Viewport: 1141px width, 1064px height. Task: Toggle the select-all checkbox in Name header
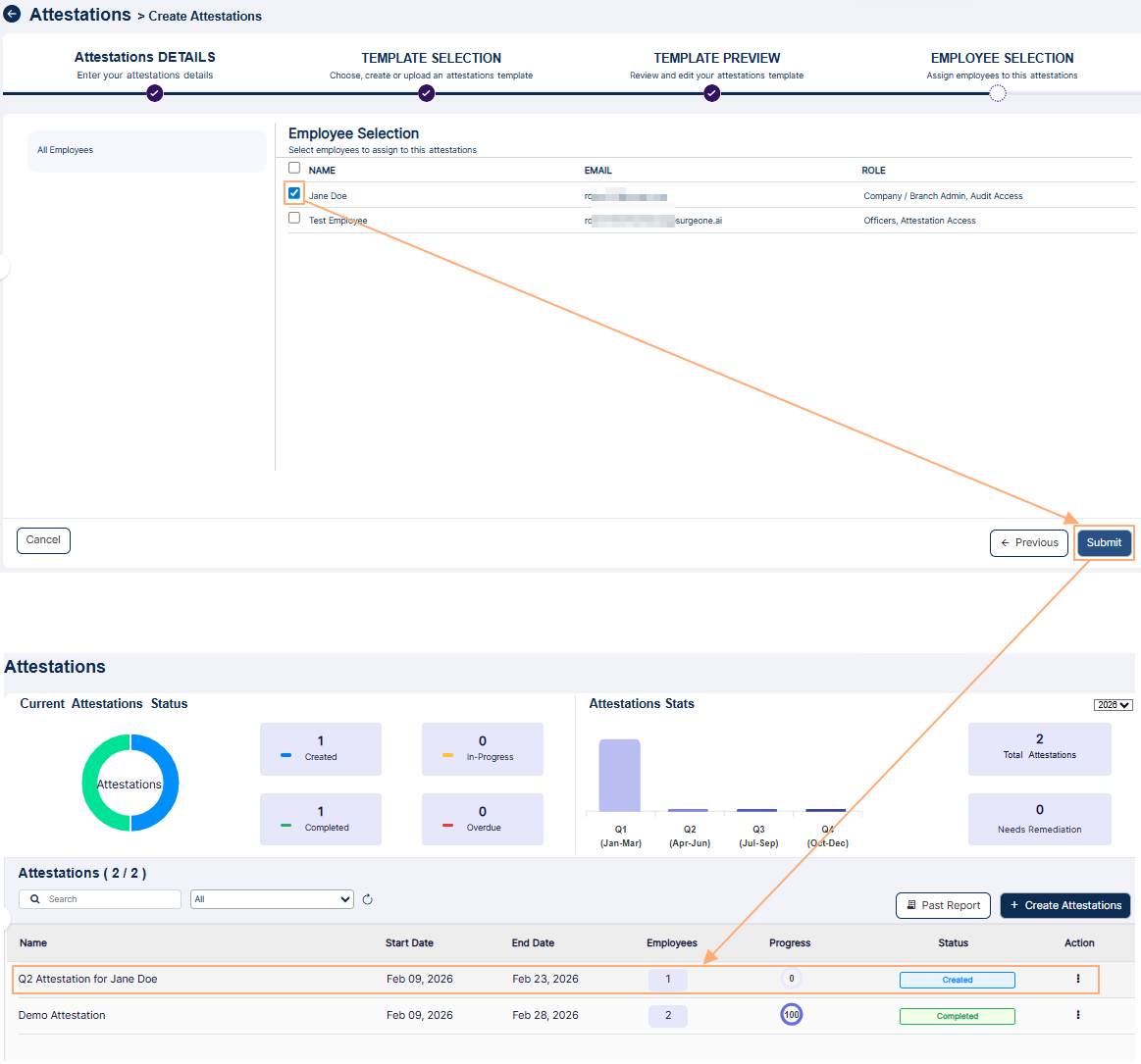pos(293,168)
